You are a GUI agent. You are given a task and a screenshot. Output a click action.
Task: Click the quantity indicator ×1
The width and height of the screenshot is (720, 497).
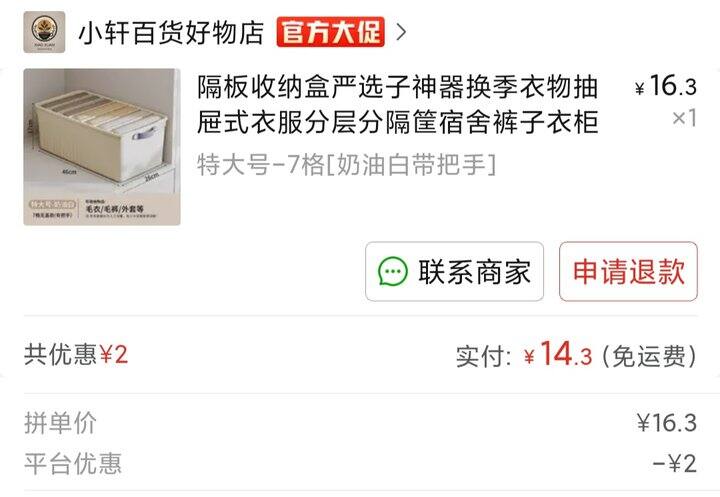[685, 118]
